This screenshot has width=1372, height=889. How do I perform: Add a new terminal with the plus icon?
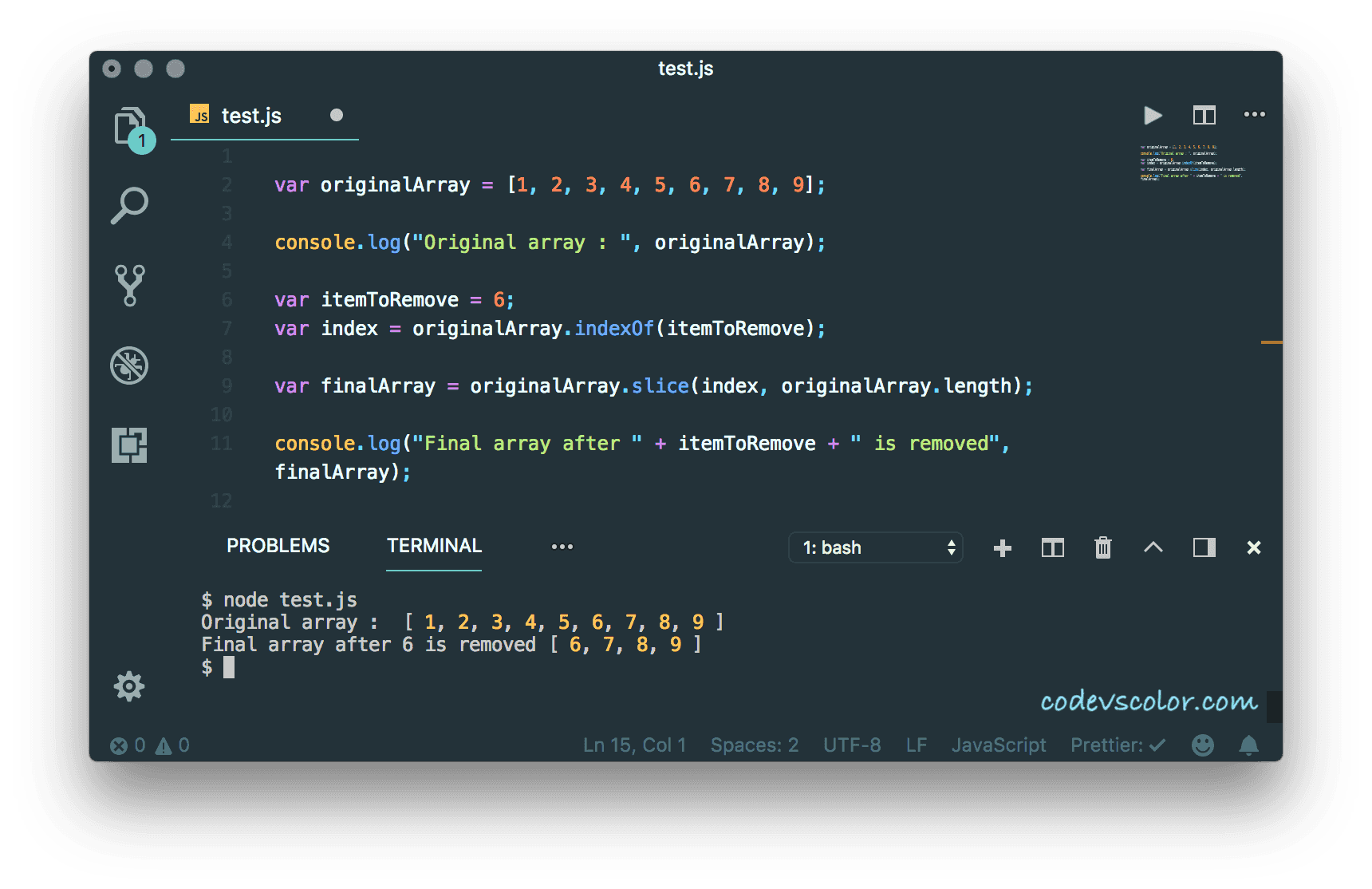click(x=1002, y=547)
